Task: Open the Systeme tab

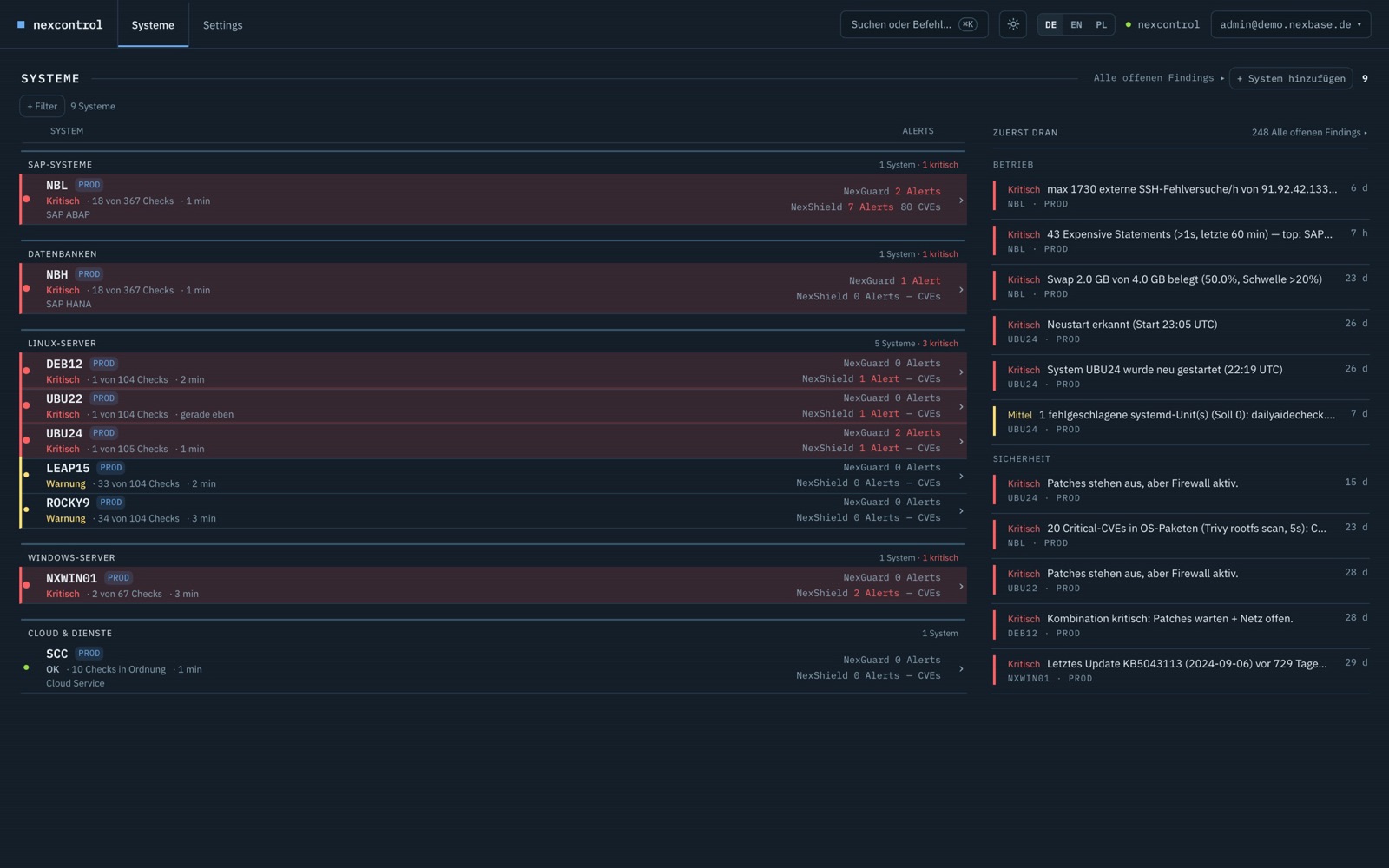Action: (x=153, y=24)
